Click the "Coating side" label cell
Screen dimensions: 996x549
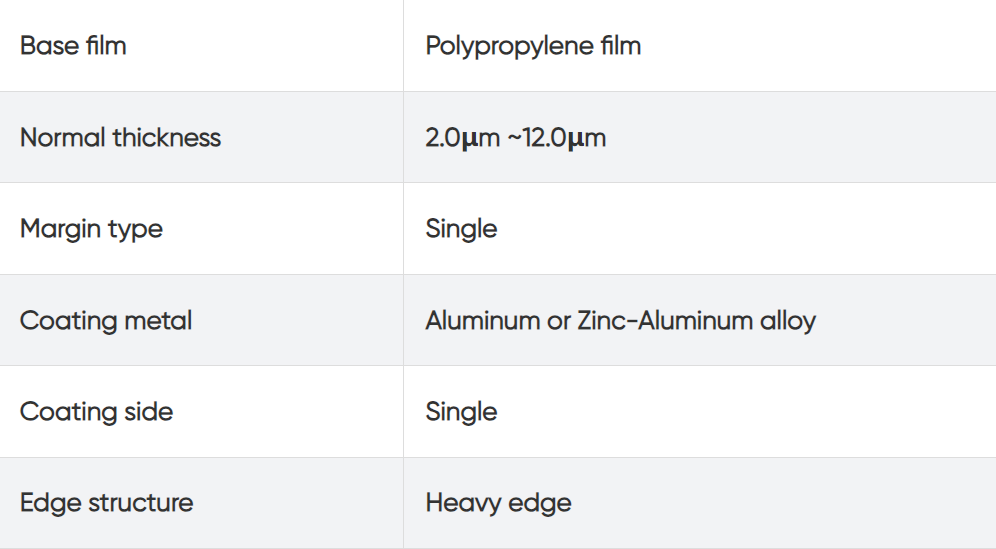click(96, 412)
